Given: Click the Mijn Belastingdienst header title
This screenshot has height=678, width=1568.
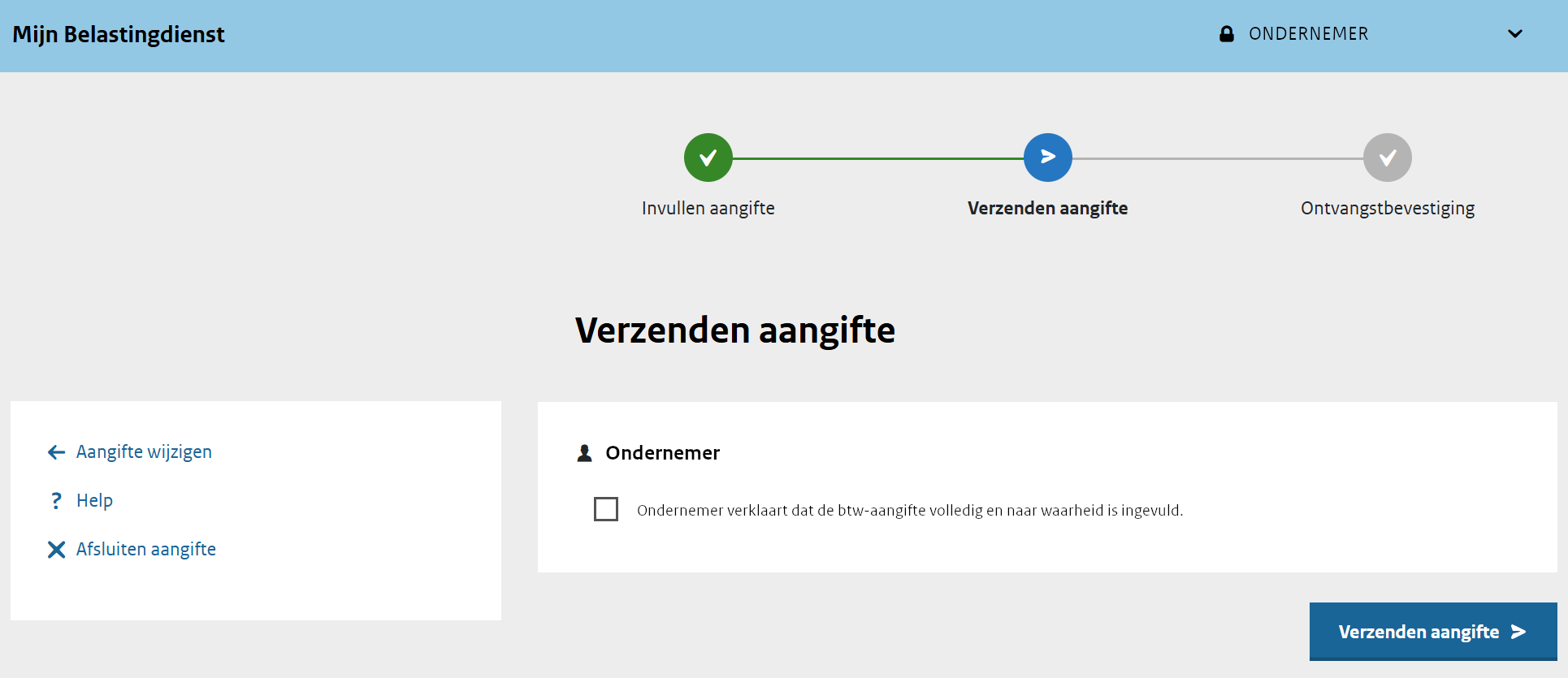Looking at the screenshot, I should tap(119, 34).
